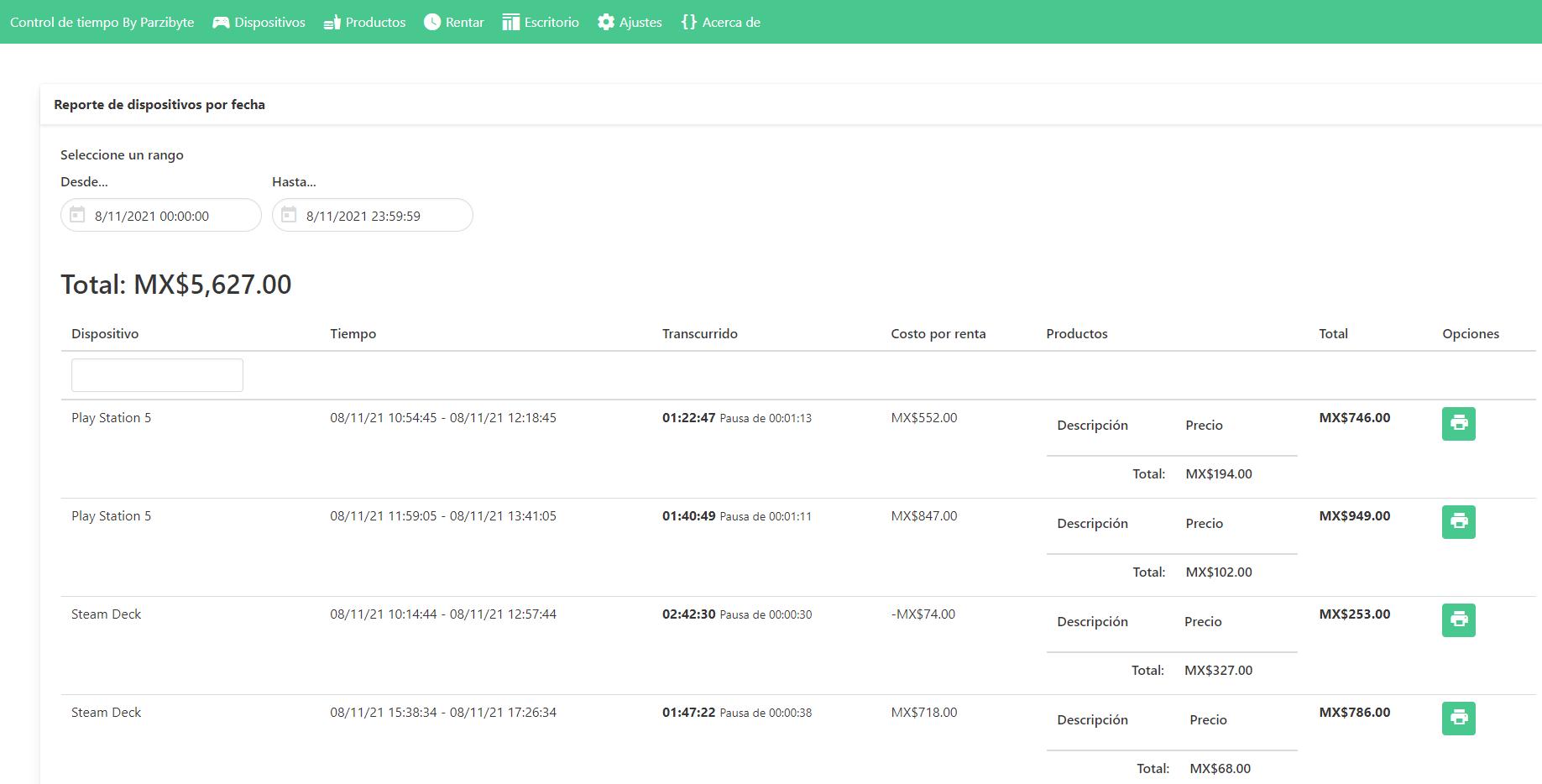The image size is (1542, 784).
Task: Open the Productos menu label
Action: (x=375, y=23)
